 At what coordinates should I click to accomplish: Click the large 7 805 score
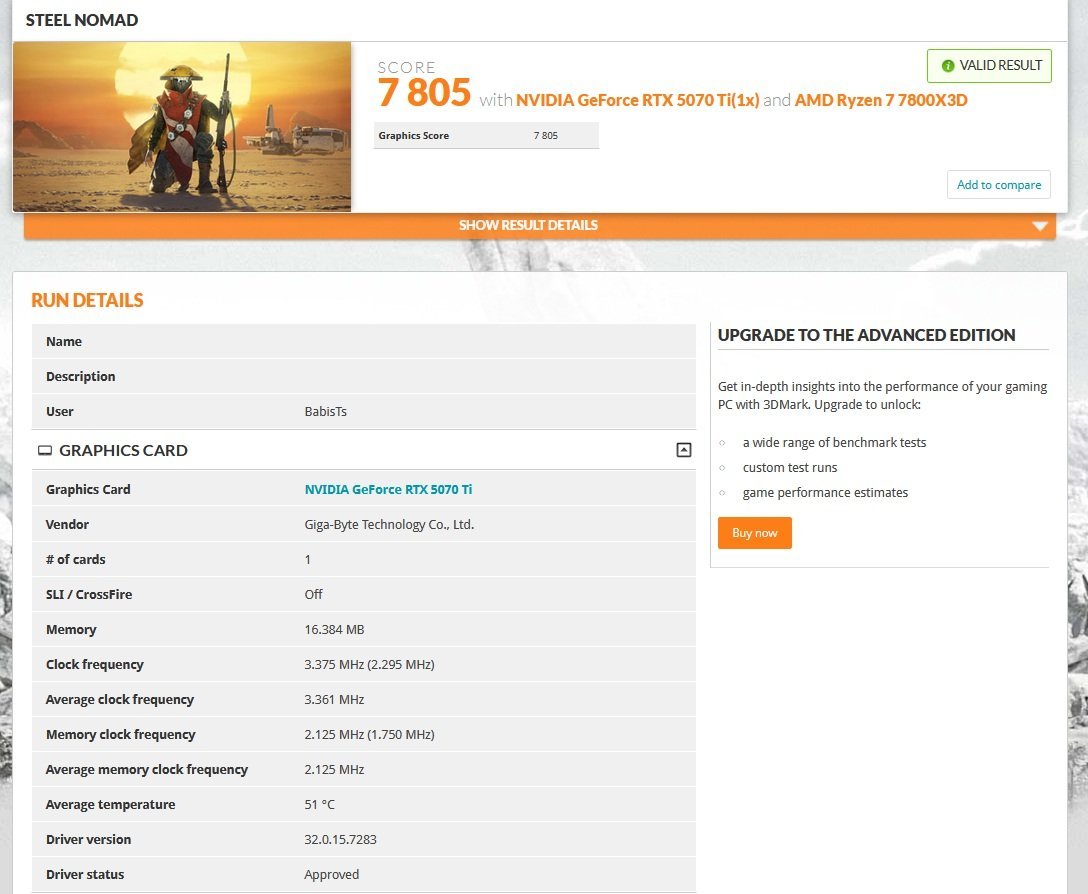point(424,92)
